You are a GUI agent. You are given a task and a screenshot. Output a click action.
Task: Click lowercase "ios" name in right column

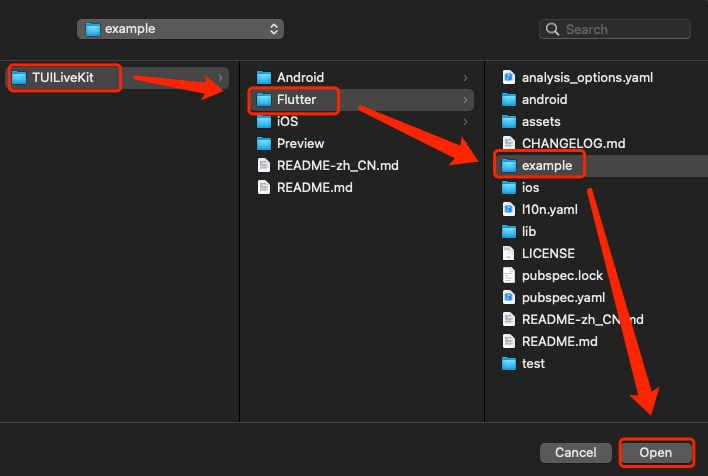click(x=531, y=187)
